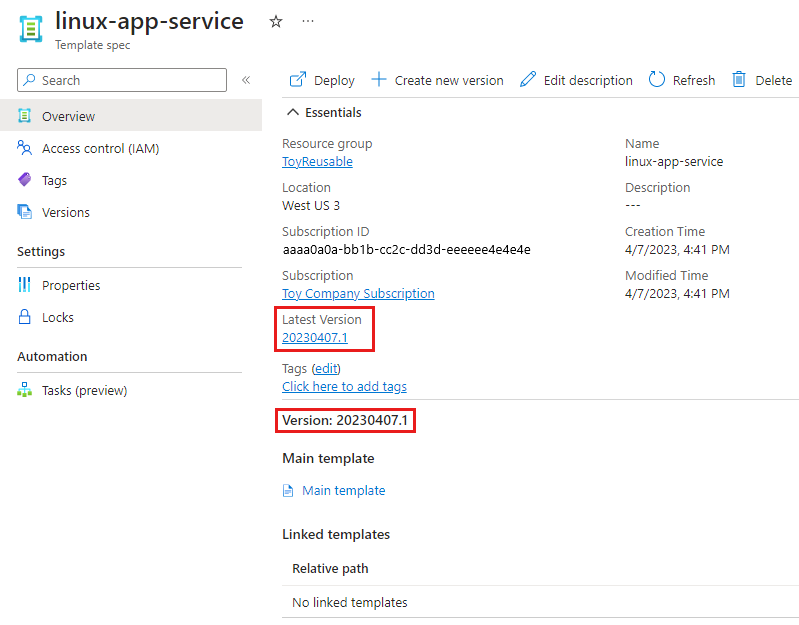Click the linux-app-service page title
799x625 pixels.
149,21
